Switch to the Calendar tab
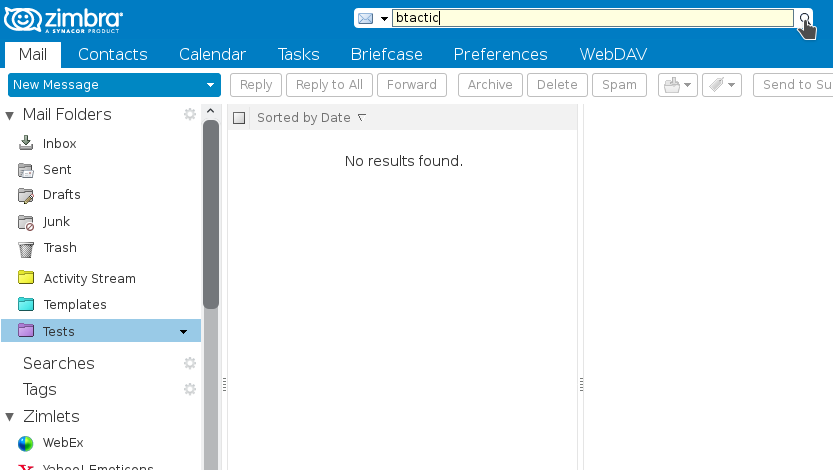The width and height of the screenshot is (833, 470). (x=212, y=54)
